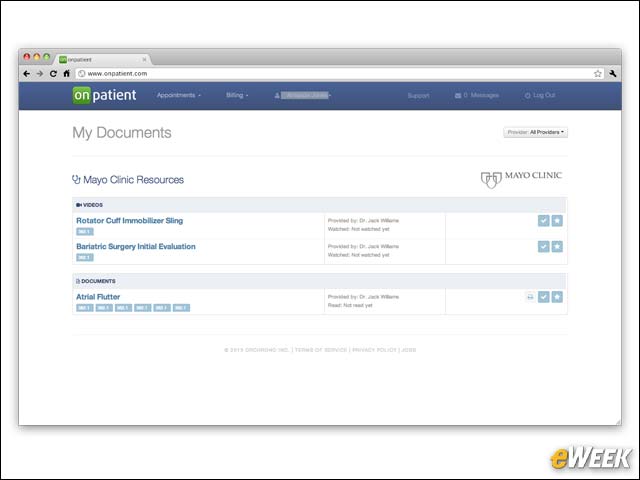
Task: Open the Provider All Providers dropdown
Action: 536,132
